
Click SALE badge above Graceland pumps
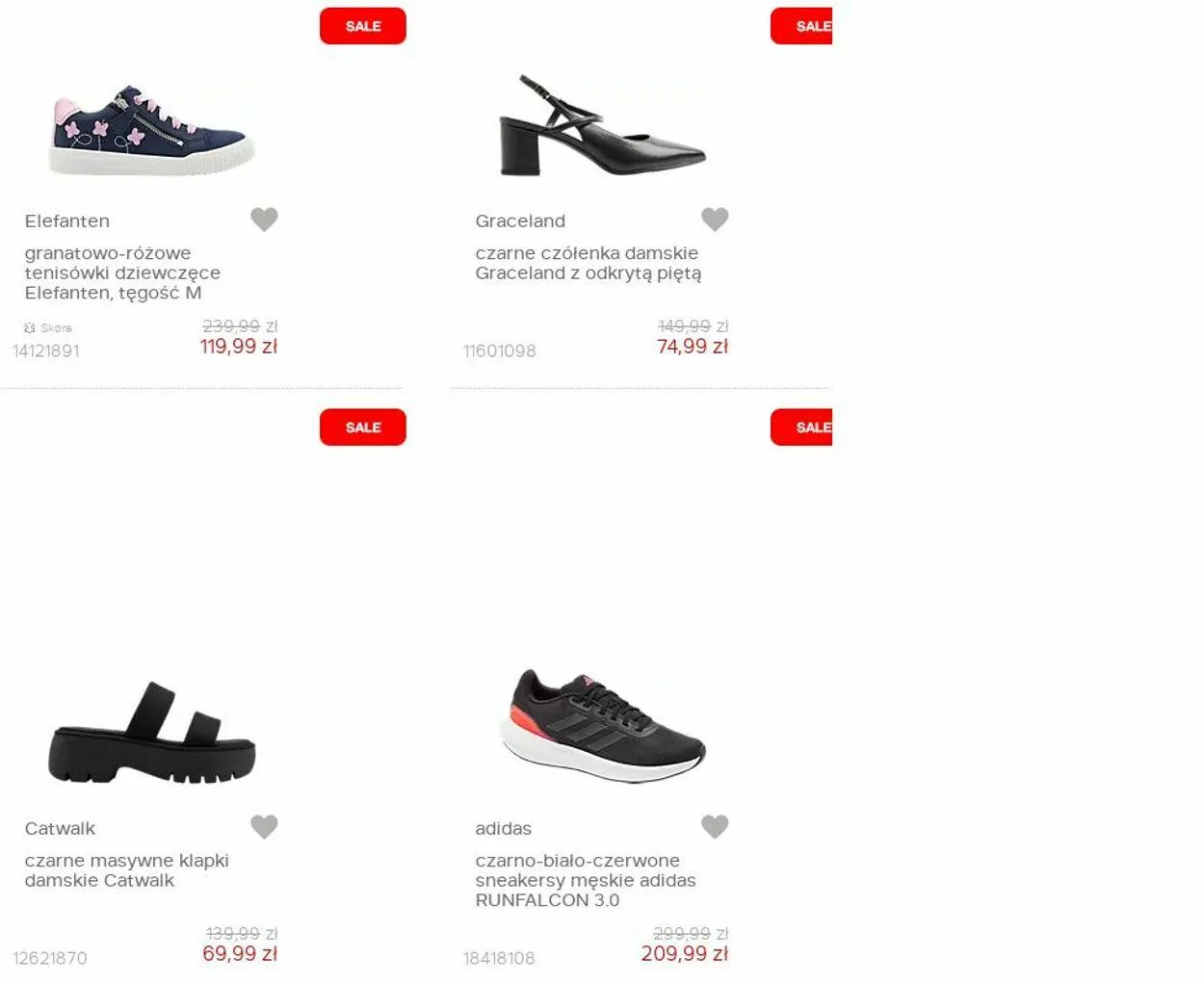[x=801, y=26]
